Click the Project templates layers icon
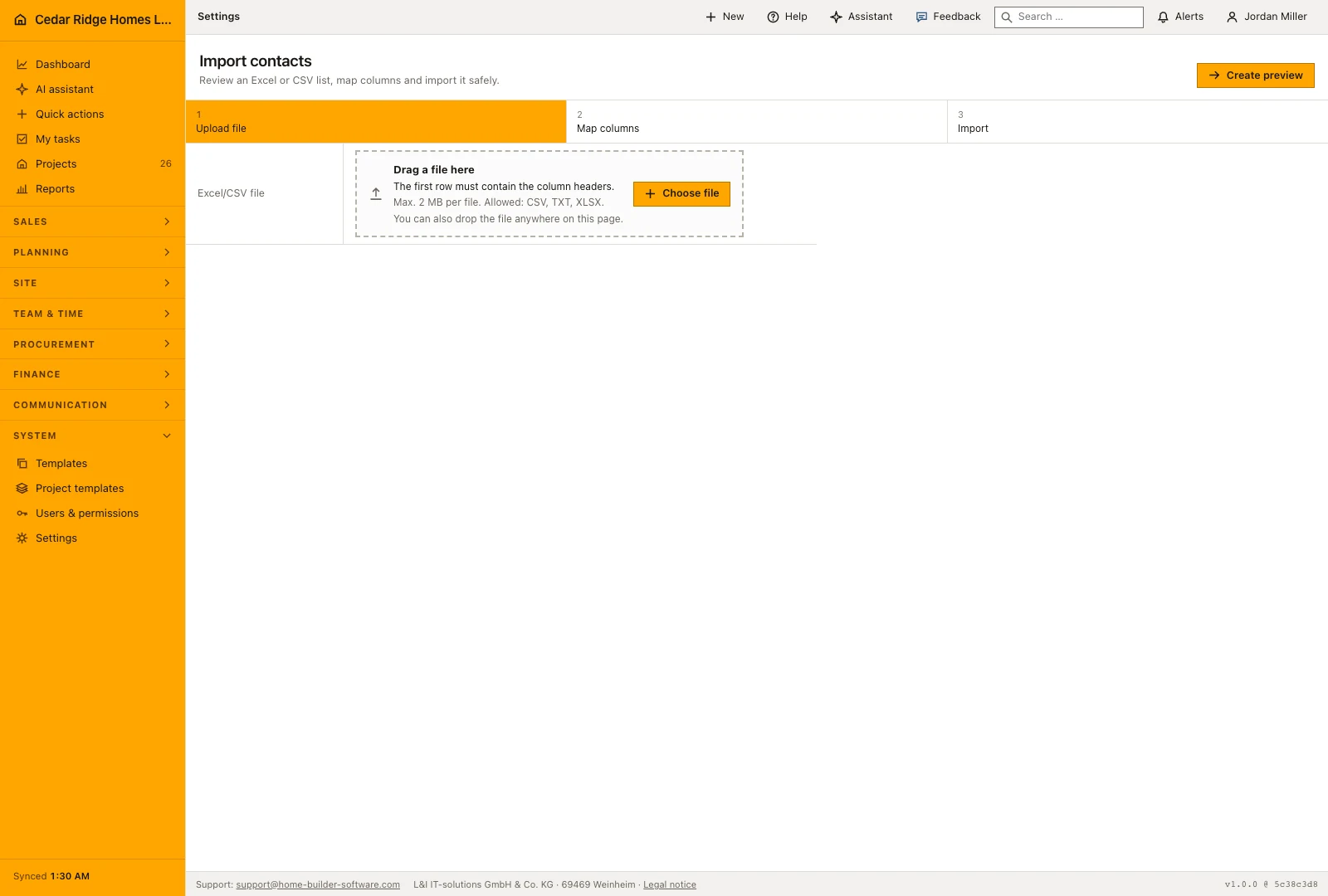Viewport: 1328px width, 896px height. (22, 489)
